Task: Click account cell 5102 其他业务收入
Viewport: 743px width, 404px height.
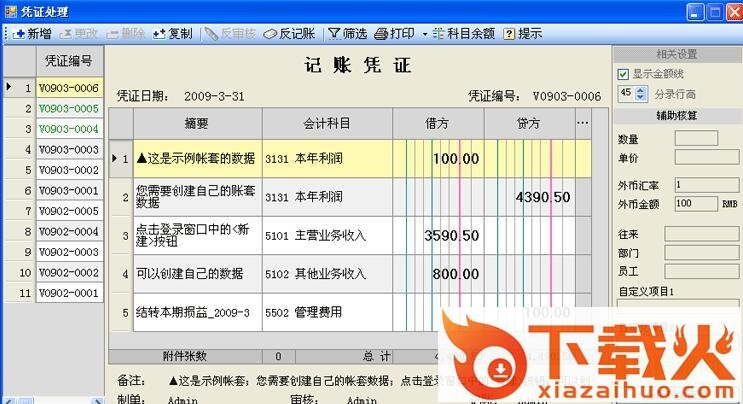Action: coord(327,274)
